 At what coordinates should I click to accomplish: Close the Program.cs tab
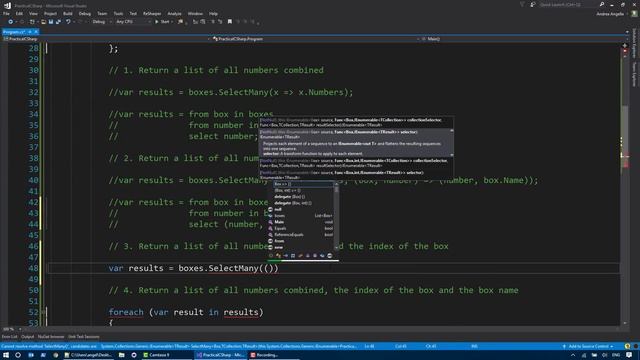tap(36, 32)
